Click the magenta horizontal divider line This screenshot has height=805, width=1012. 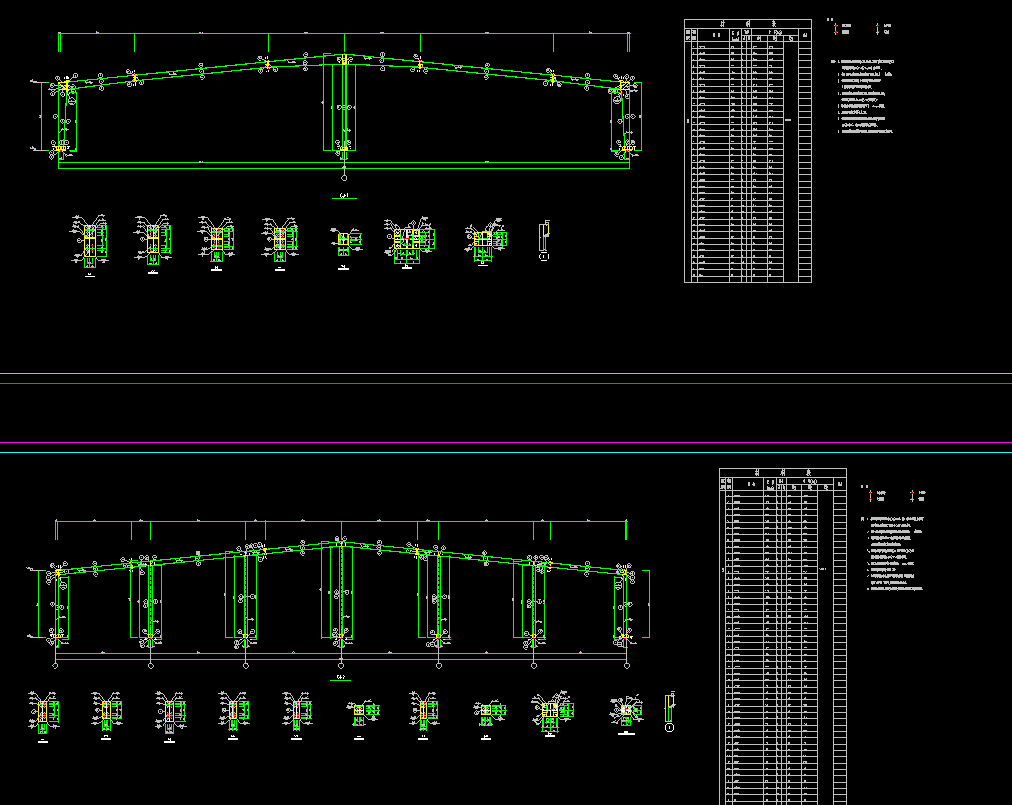click(500, 442)
